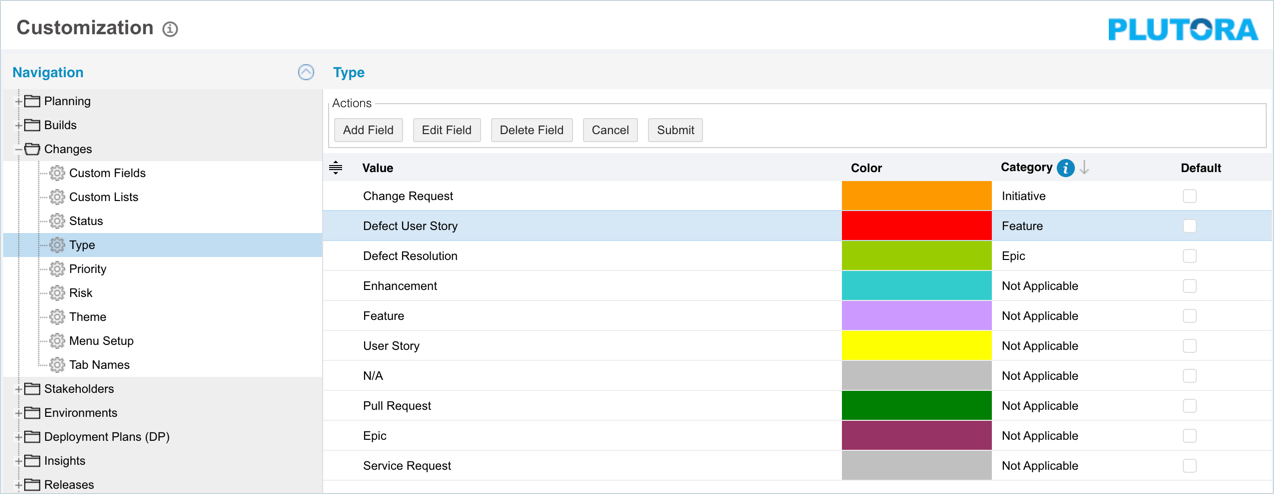Image resolution: width=1274 pixels, height=494 pixels.
Task: Enable Default checkbox for Defect Resolution
Action: [x=1190, y=256]
